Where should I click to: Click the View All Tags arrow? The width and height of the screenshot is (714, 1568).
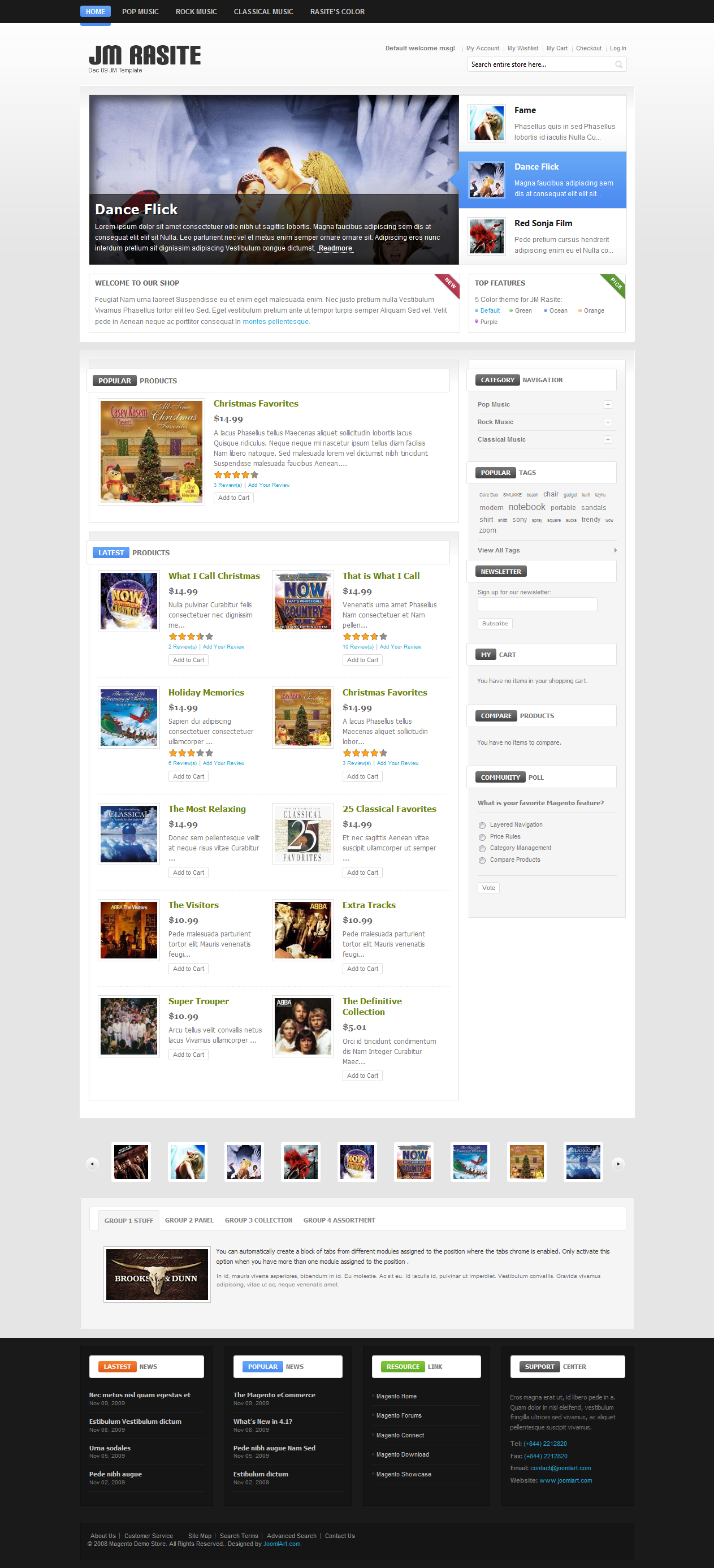(x=616, y=550)
